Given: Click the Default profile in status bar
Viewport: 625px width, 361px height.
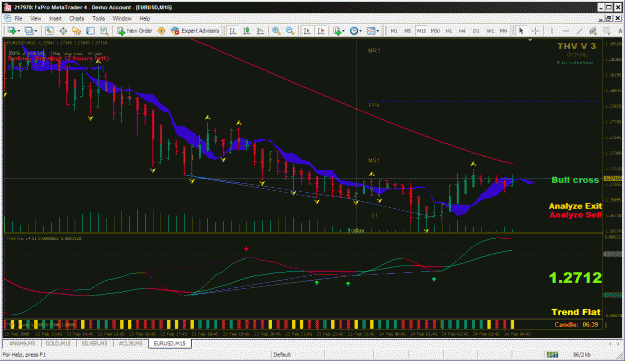Looking at the screenshot, I should coord(282,354).
